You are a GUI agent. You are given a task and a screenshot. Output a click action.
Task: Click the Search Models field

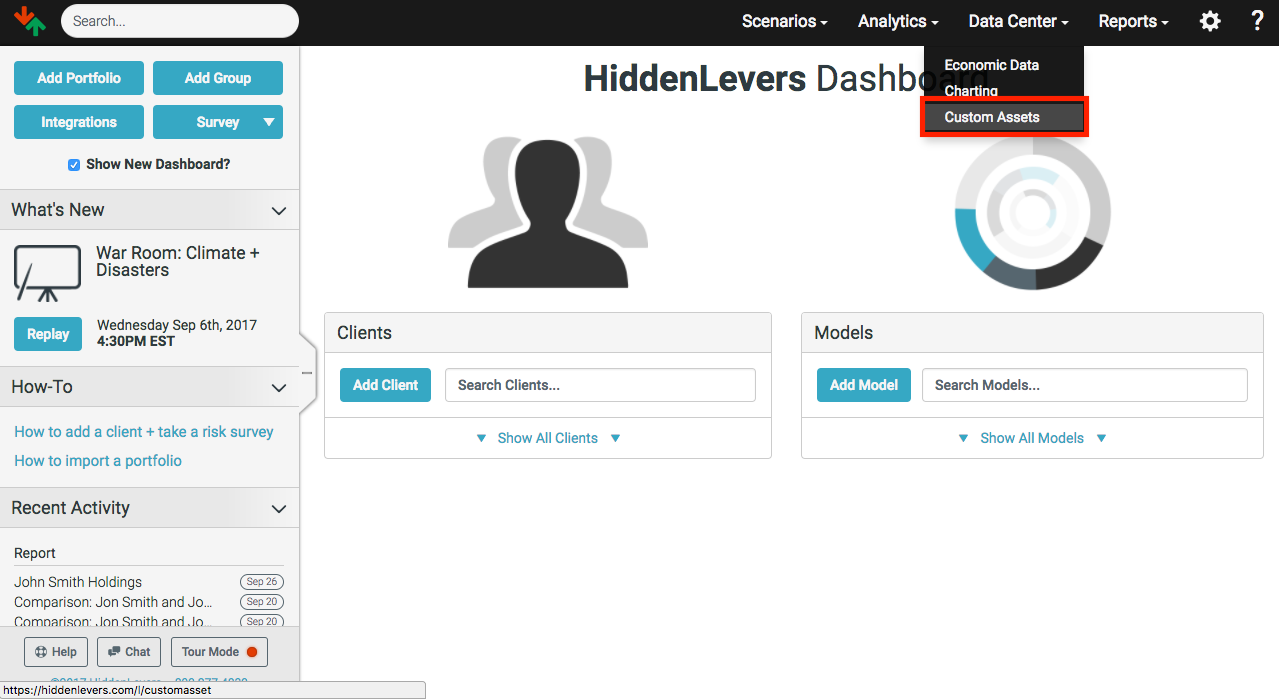tap(1085, 385)
